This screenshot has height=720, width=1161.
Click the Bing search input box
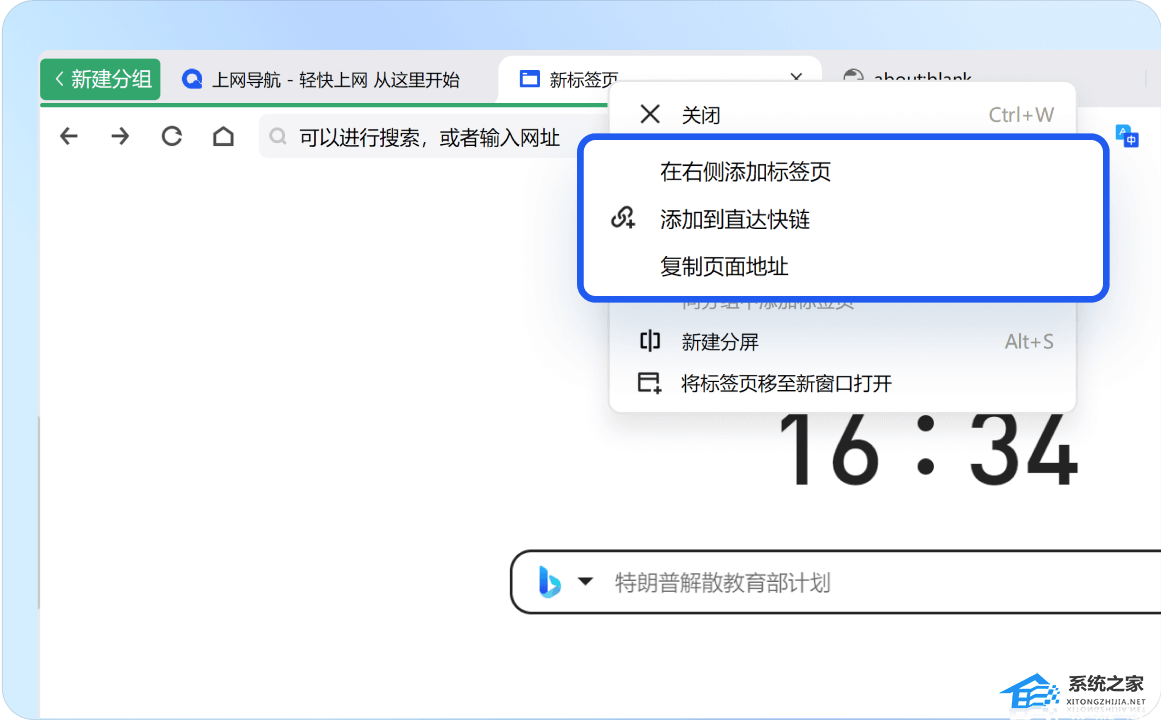(835, 582)
